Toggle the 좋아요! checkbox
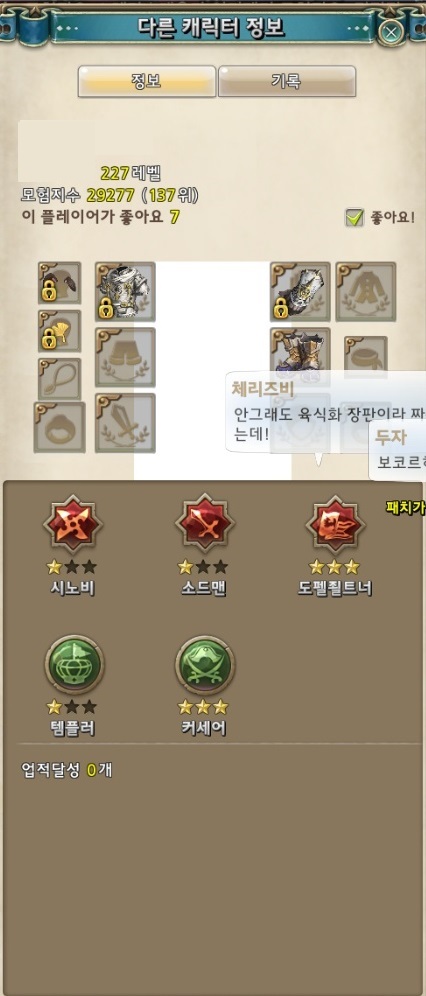 click(x=354, y=218)
